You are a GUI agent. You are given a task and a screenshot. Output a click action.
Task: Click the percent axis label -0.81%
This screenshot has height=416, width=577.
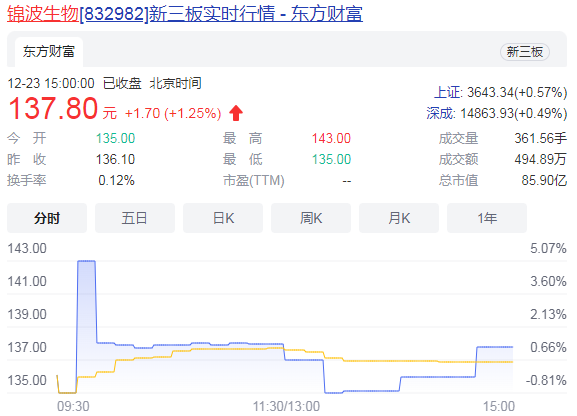point(546,380)
